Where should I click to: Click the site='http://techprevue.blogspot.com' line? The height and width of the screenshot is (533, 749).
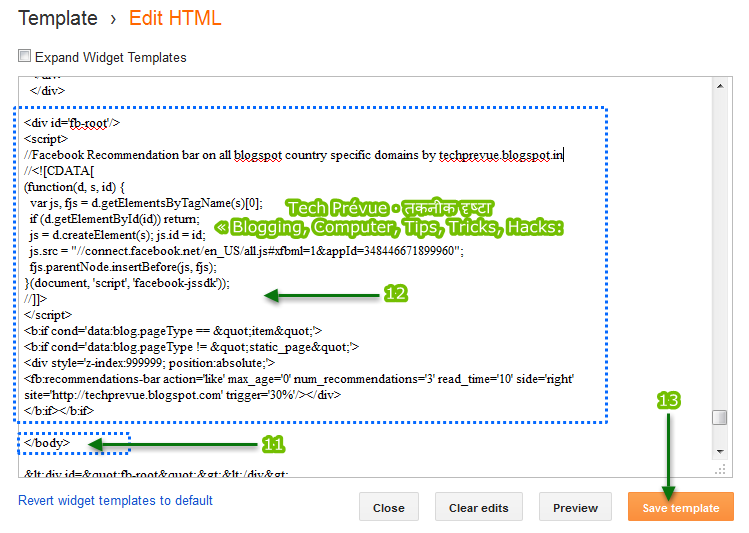(182, 394)
